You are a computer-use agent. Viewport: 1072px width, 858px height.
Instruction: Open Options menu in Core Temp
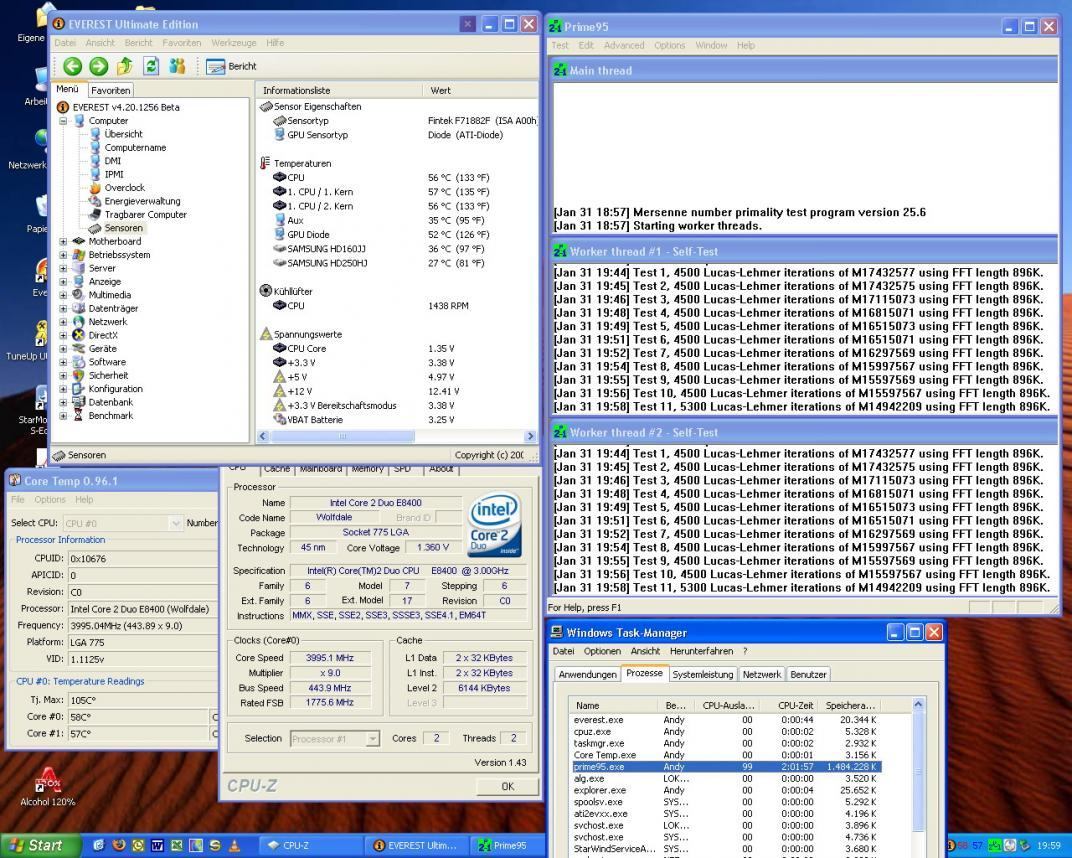(50, 500)
